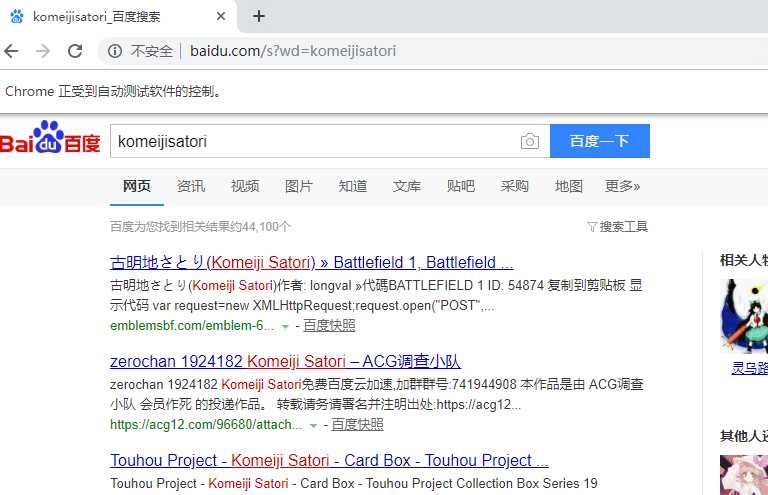
Task: Close the komeijisatori tab
Action: (221, 16)
